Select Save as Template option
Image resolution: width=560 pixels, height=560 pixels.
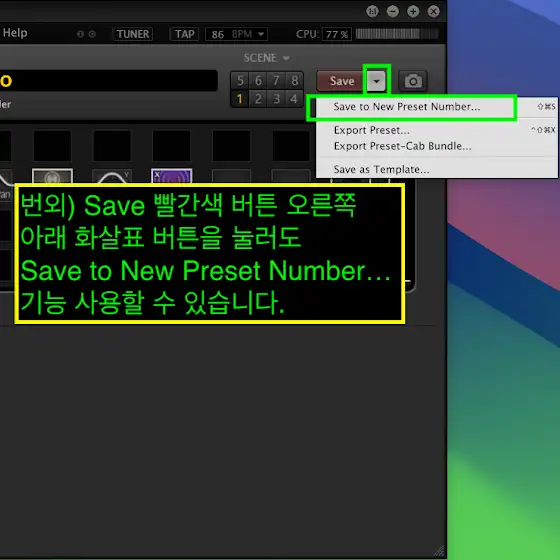(381, 169)
